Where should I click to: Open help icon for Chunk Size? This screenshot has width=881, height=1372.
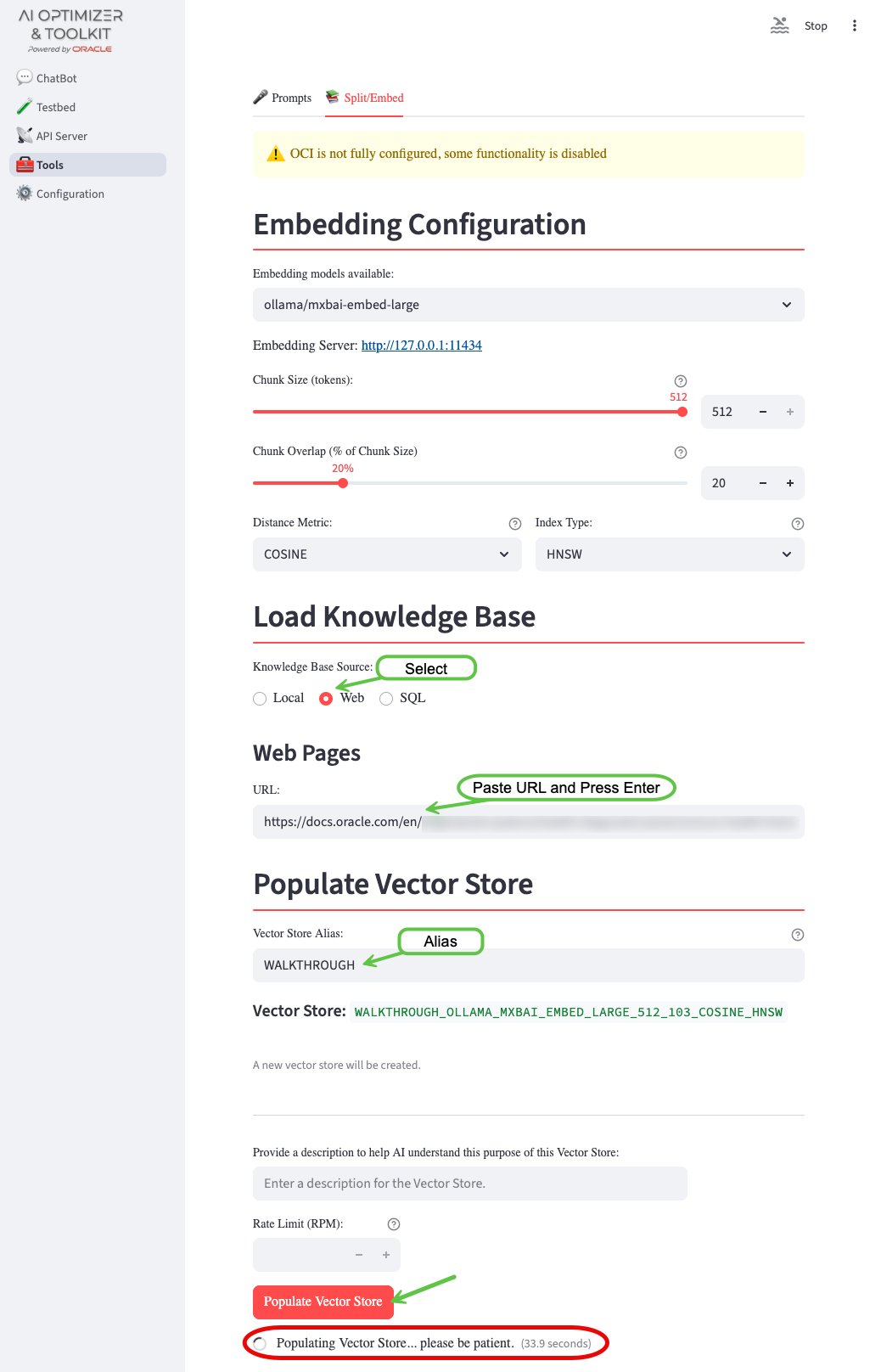680,381
